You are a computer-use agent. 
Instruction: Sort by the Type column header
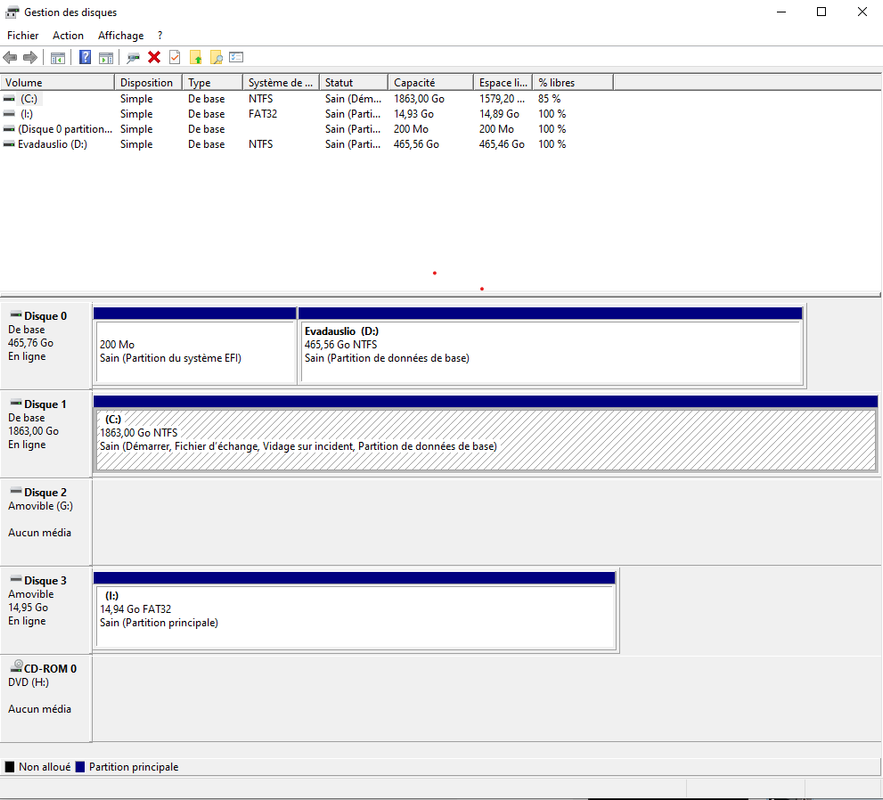click(213, 83)
